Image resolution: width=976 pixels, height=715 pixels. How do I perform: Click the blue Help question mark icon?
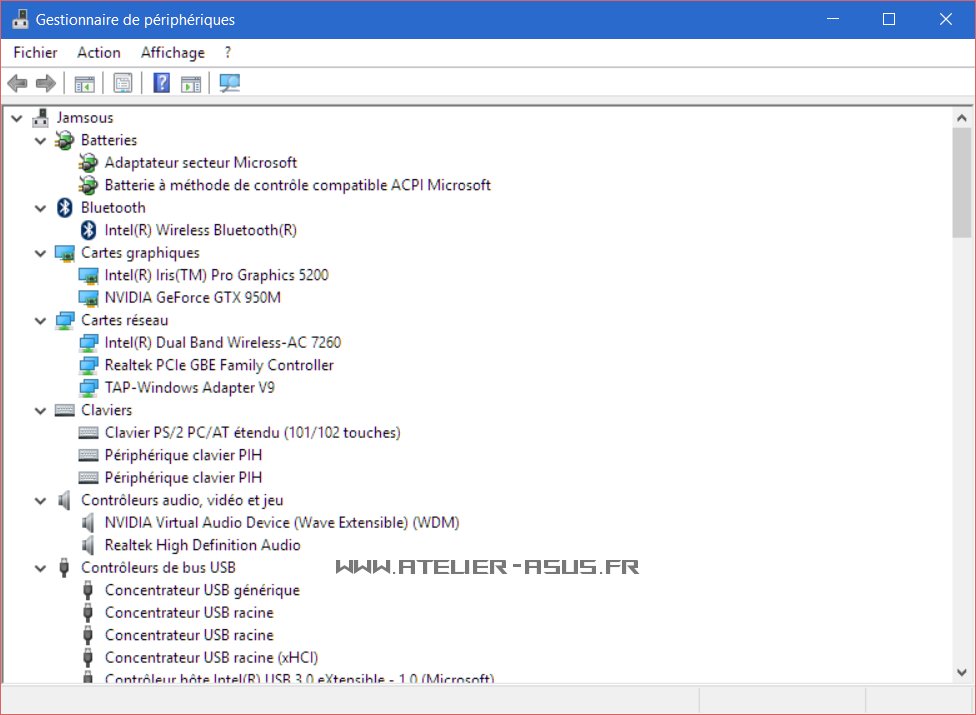161,83
